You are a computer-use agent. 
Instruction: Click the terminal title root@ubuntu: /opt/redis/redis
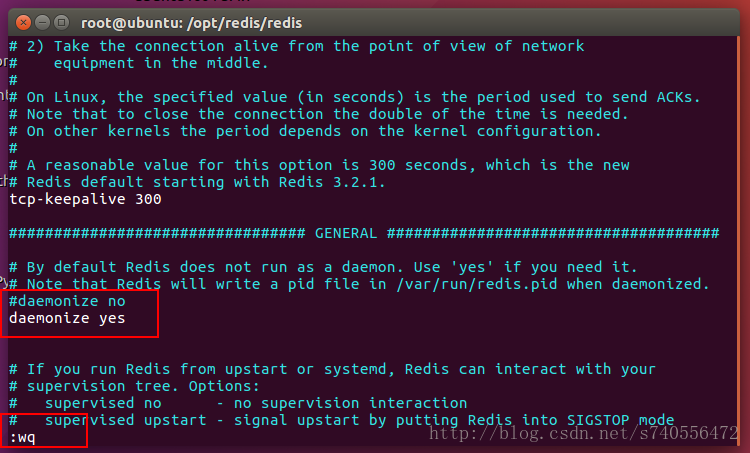tap(191, 23)
